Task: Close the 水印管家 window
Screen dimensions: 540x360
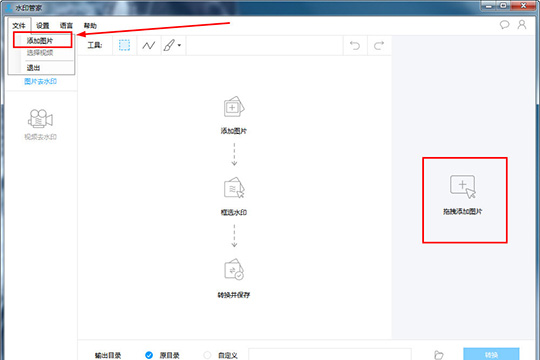Action: [523, 6]
